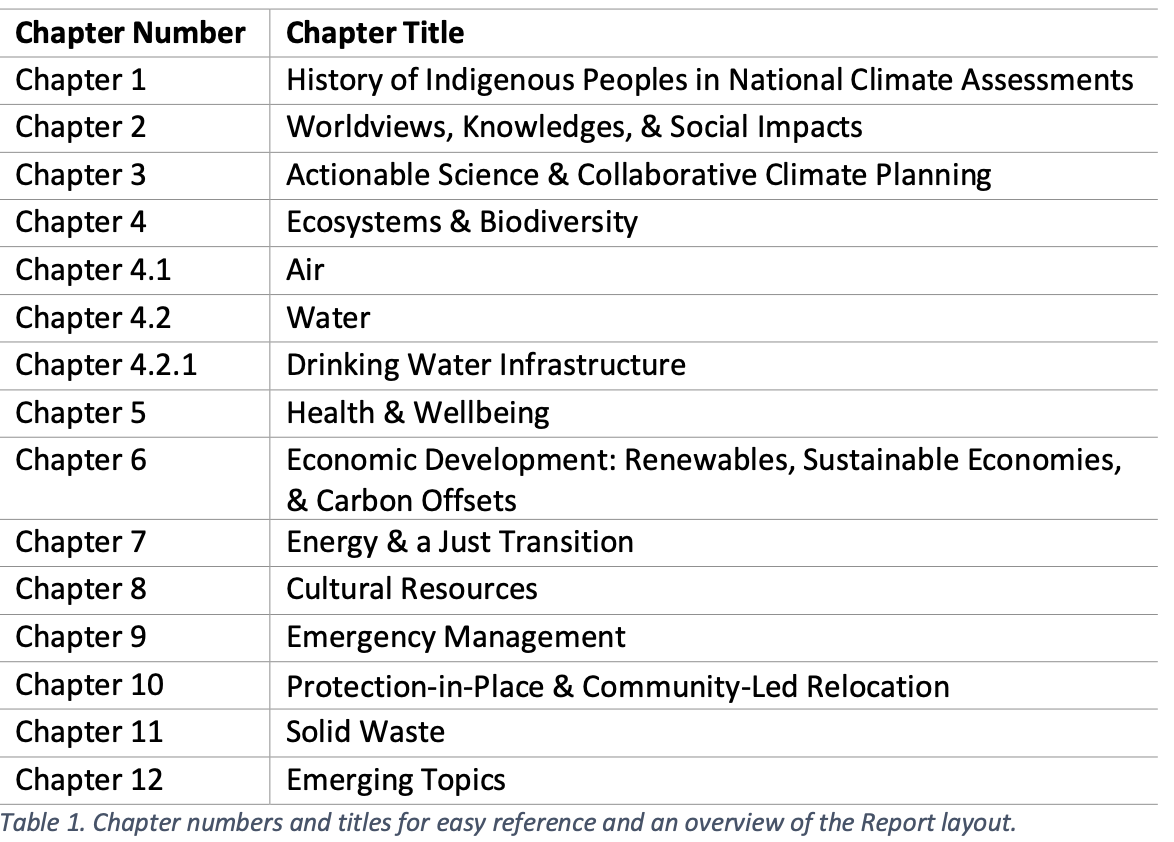1174x842 pixels.
Task: Select Worldviews, Knowledges, & Social Impacts title
Action: pyautogui.click(x=574, y=127)
